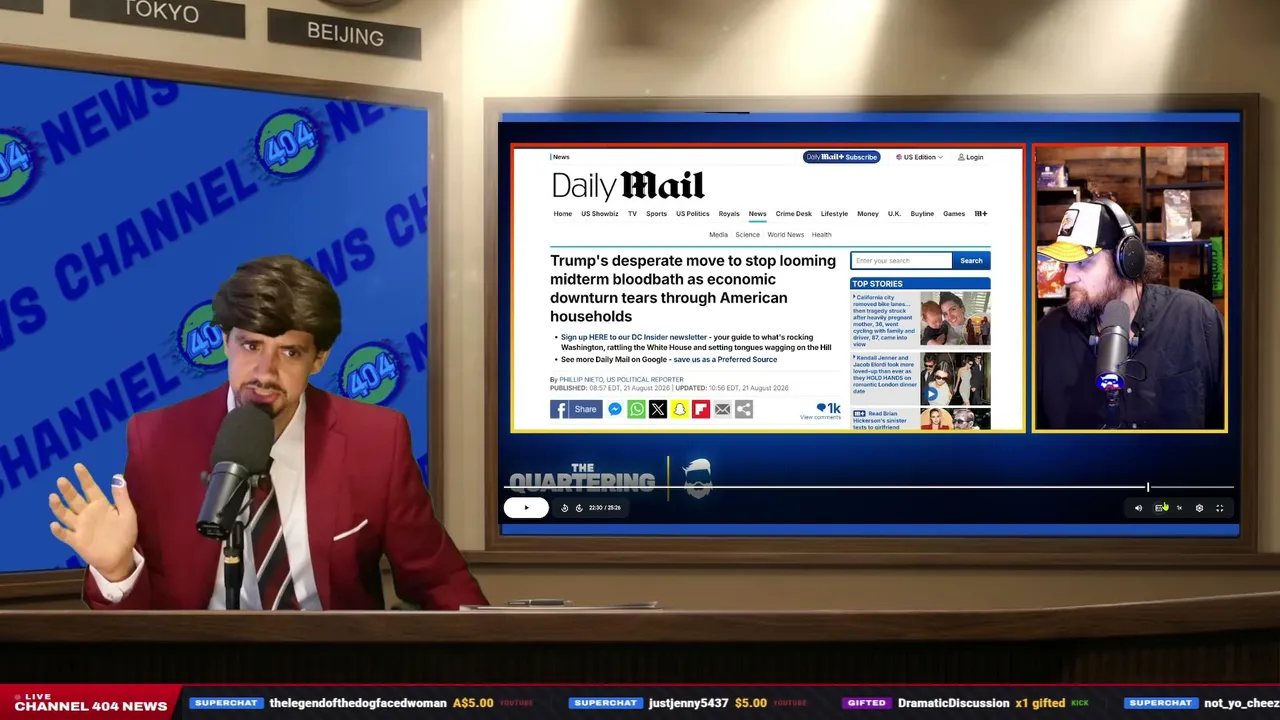Click the Login link
This screenshot has height=720, width=1280.
coord(970,157)
